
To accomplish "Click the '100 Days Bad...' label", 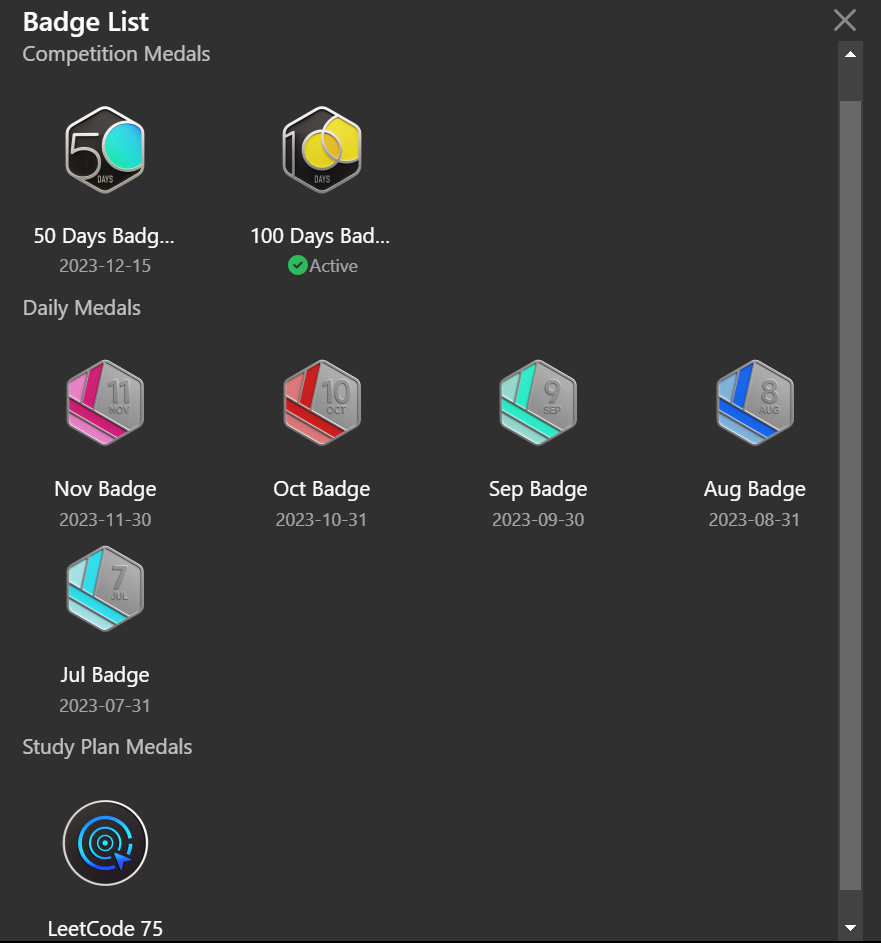I will (321, 236).
